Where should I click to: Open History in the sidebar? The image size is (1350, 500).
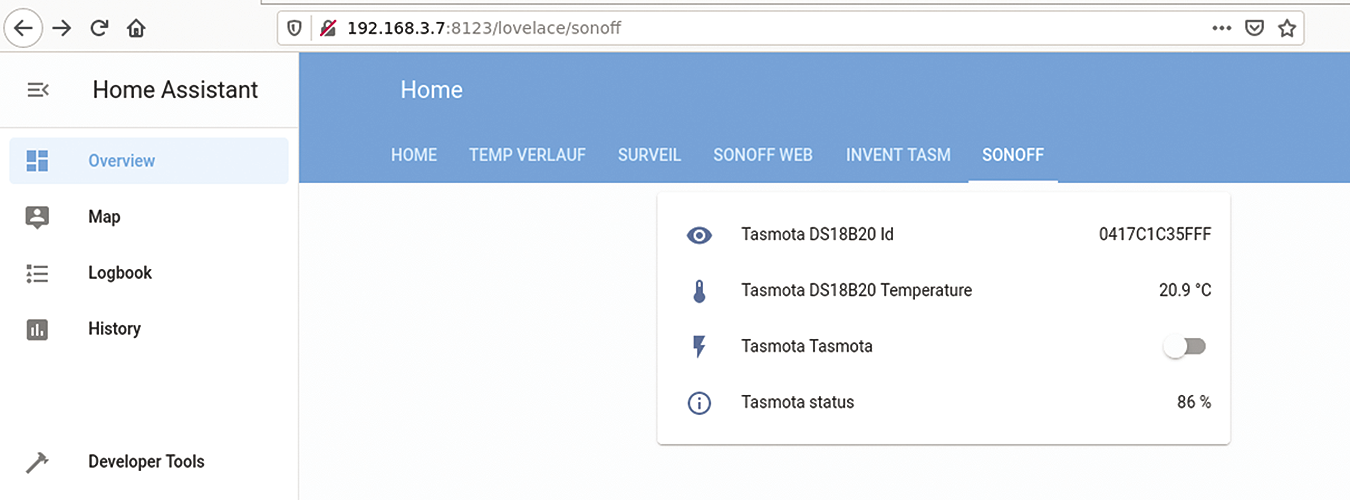(149, 329)
